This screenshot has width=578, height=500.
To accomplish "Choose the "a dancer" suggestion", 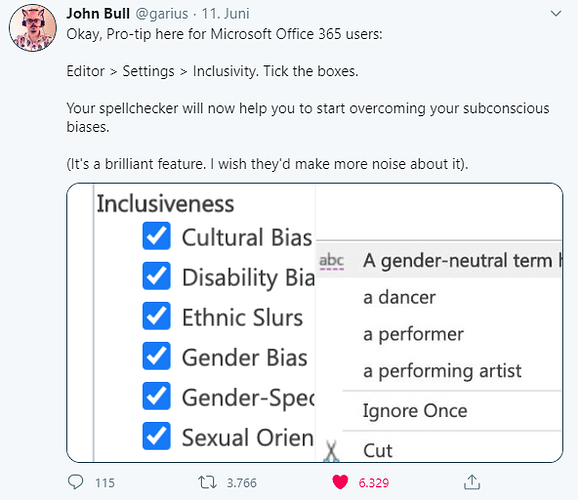I will pos(399,297).
